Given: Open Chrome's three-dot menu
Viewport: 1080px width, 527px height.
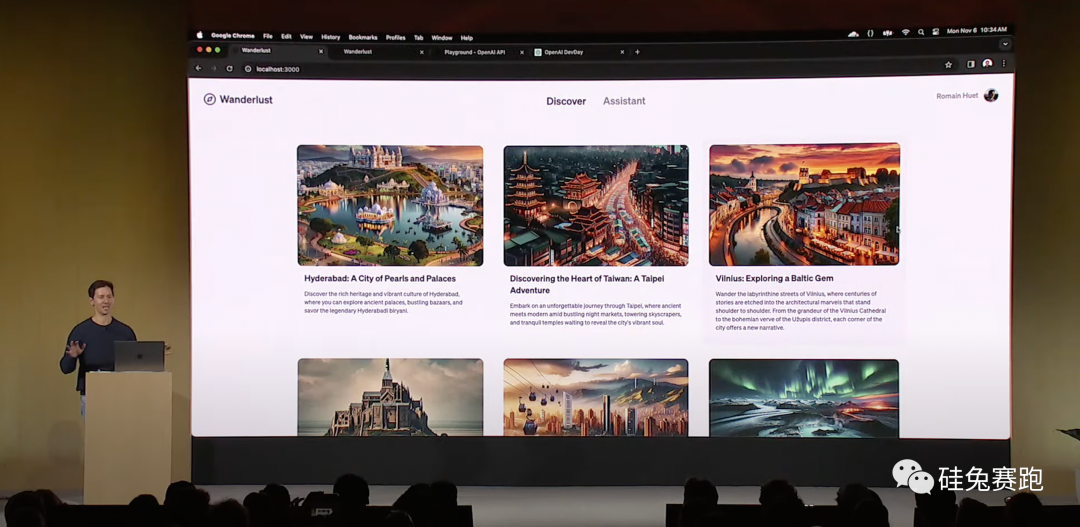Looking at the screenshot, I should pyautogui.click(x=1003, y=64).
